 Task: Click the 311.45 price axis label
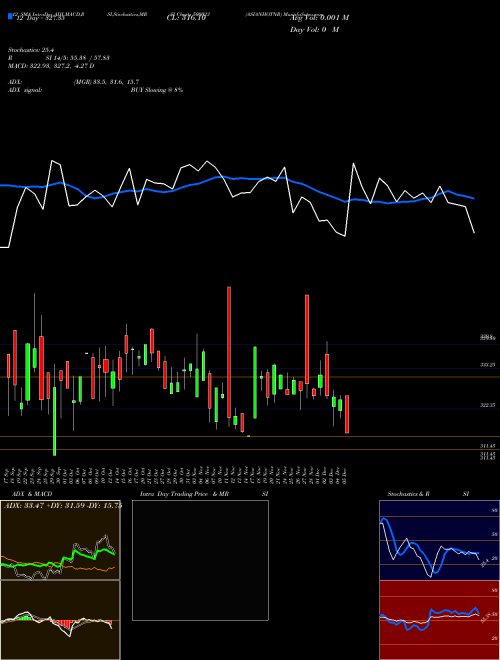[488, 445]
